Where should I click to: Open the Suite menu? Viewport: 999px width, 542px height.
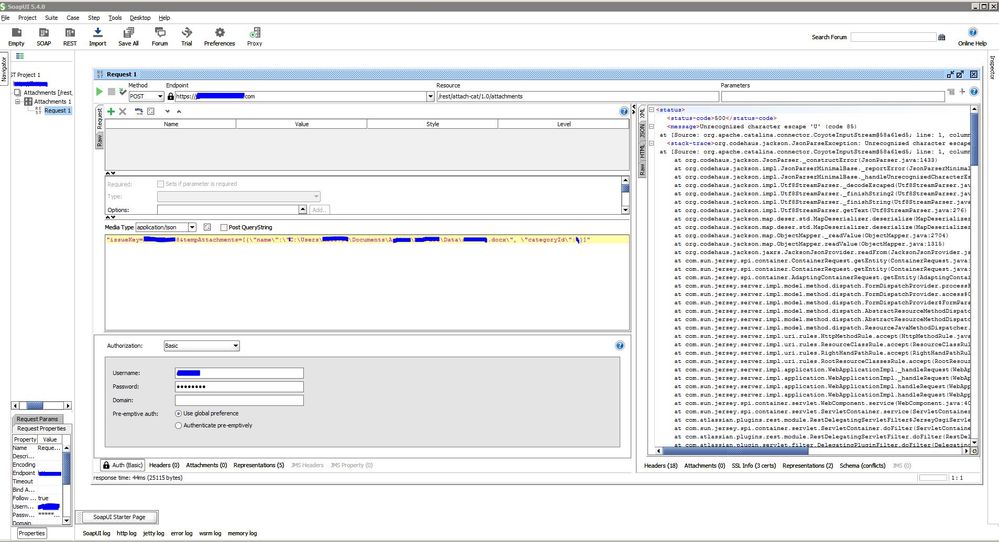click(x=51, y=18)
